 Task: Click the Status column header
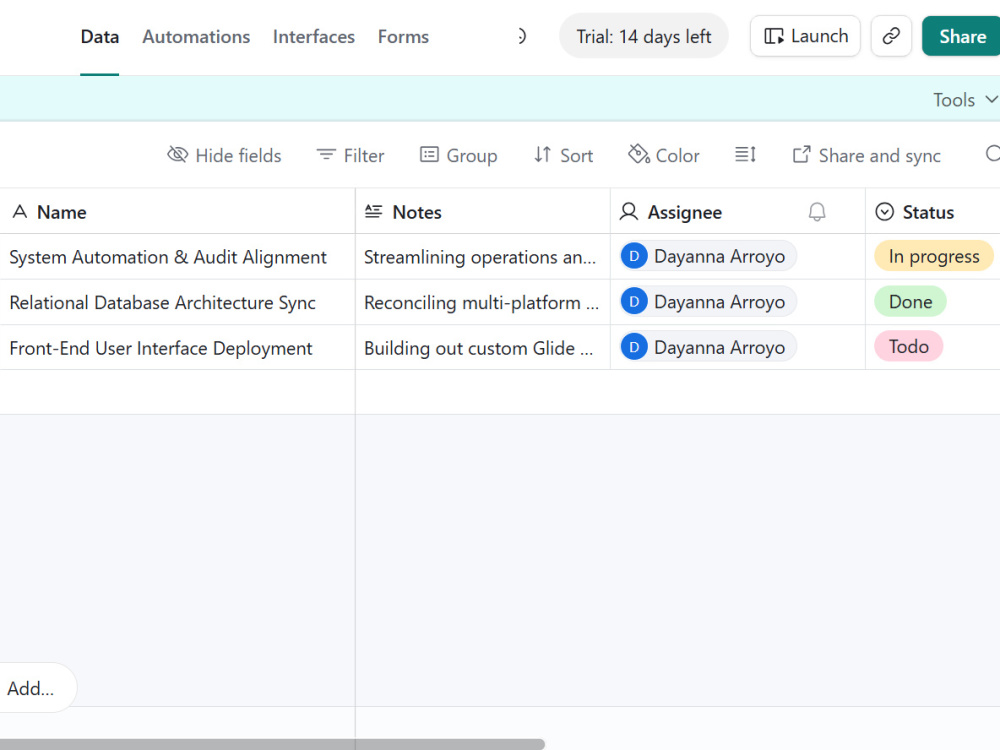coord(933,212)
